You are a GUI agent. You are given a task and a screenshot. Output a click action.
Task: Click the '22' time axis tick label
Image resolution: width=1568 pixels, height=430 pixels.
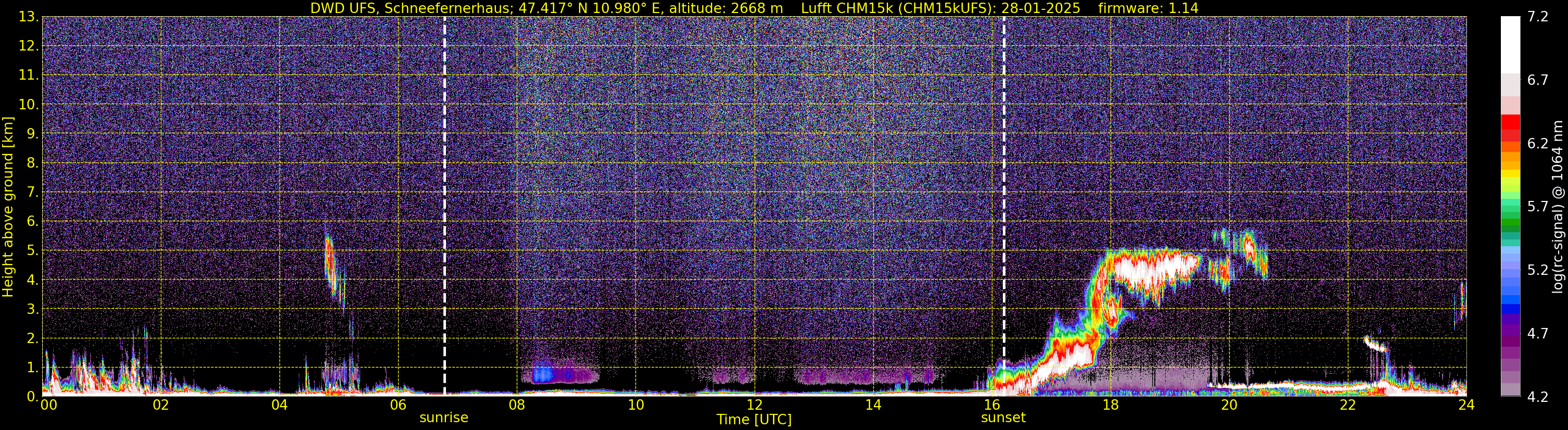coord(1348,406)
